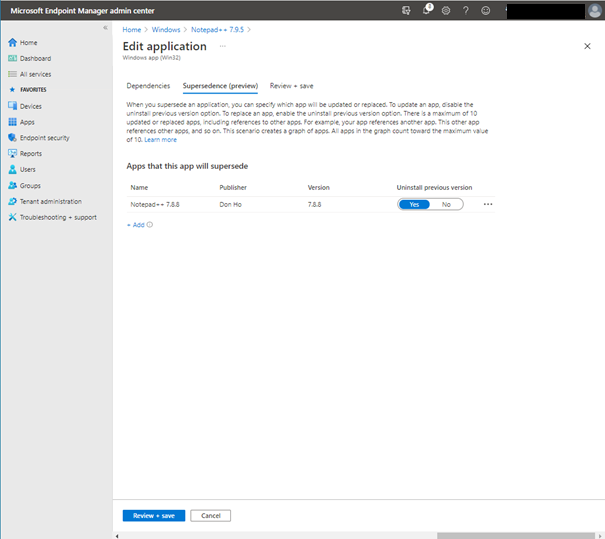Click the info icon next to Add

click(x=150, y=225)
